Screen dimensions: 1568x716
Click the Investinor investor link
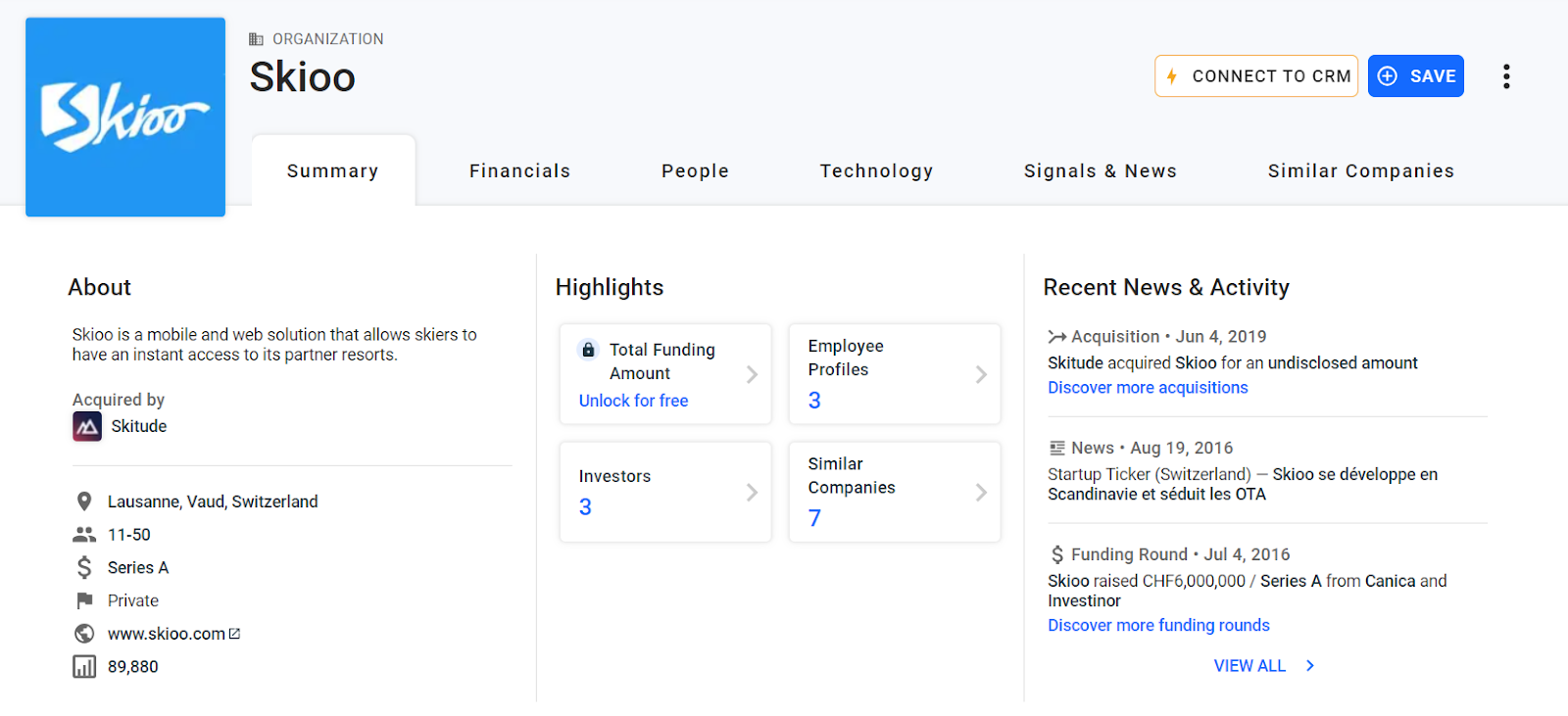[x=1084, y=601]
